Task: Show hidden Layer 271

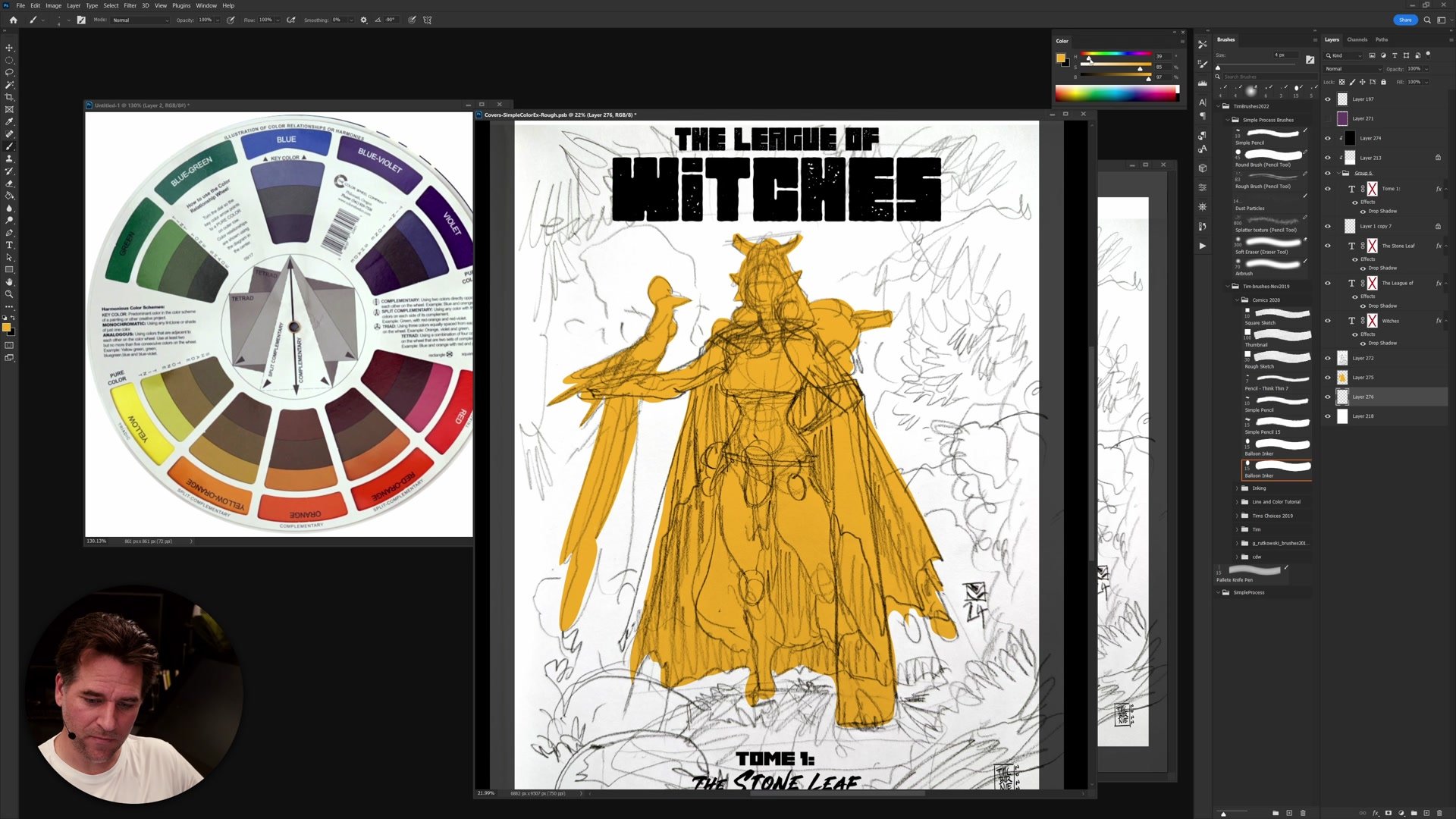Action: 1327,119
